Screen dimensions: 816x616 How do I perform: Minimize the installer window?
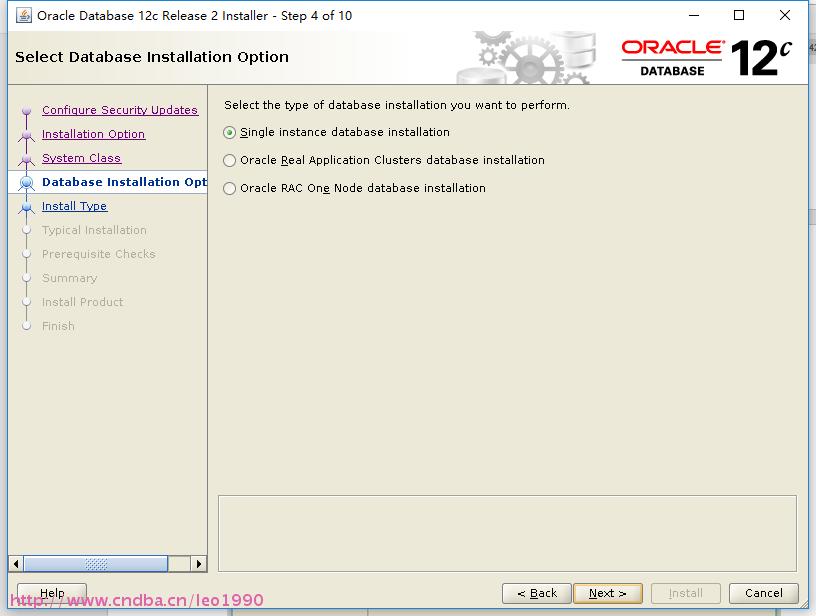tap(694, 16)
